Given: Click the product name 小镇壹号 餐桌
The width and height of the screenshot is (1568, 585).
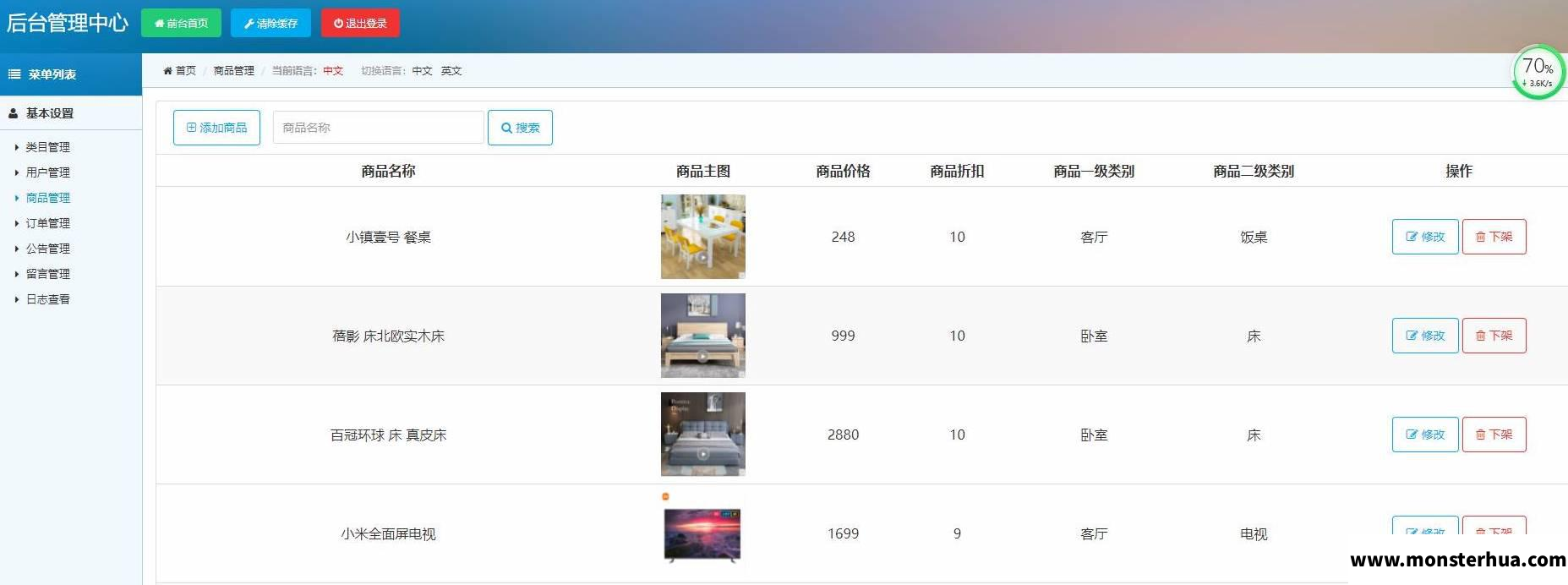Looking at the screenshot, I should tap(388, 238).
